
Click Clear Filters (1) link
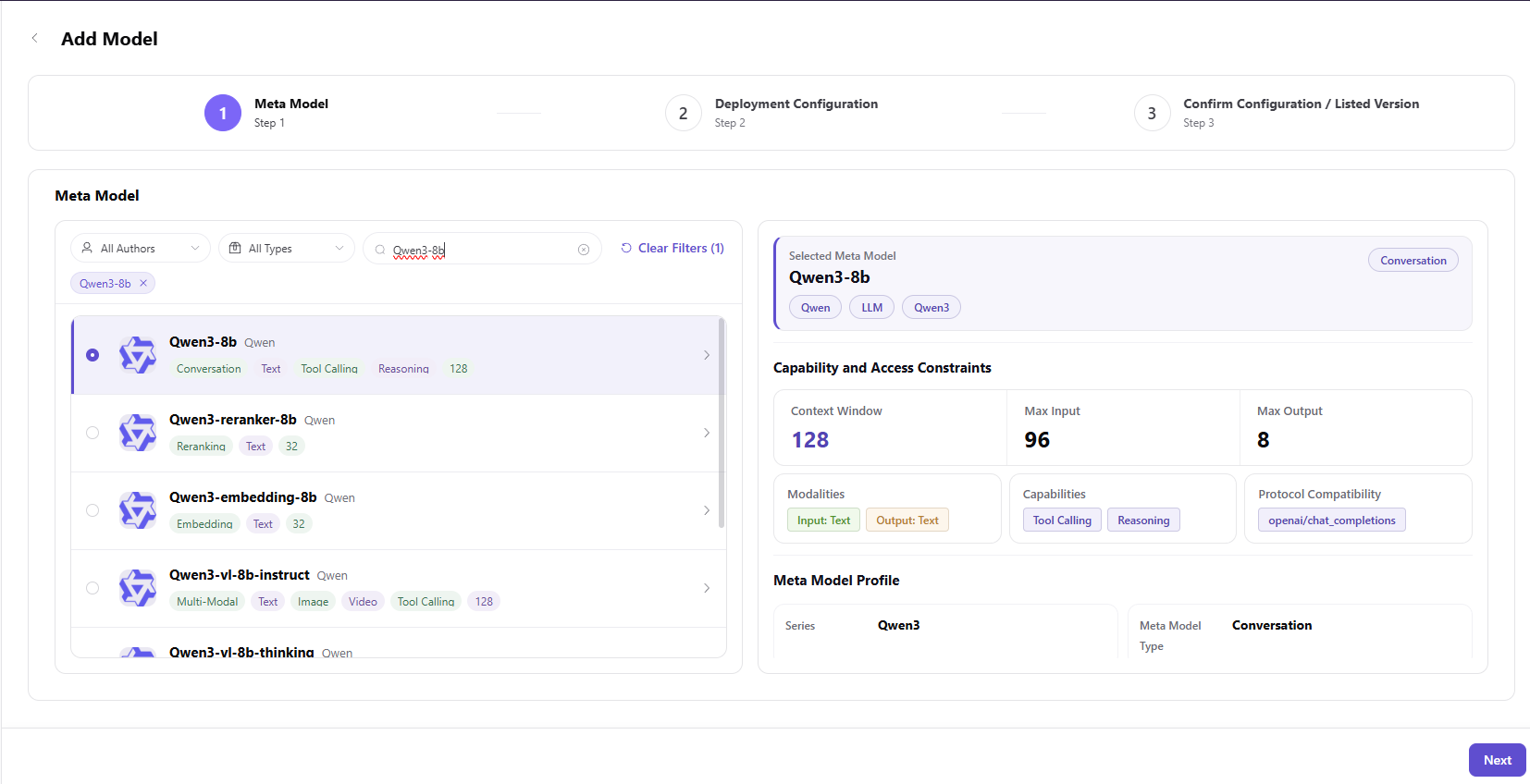(x=672, y=248)
